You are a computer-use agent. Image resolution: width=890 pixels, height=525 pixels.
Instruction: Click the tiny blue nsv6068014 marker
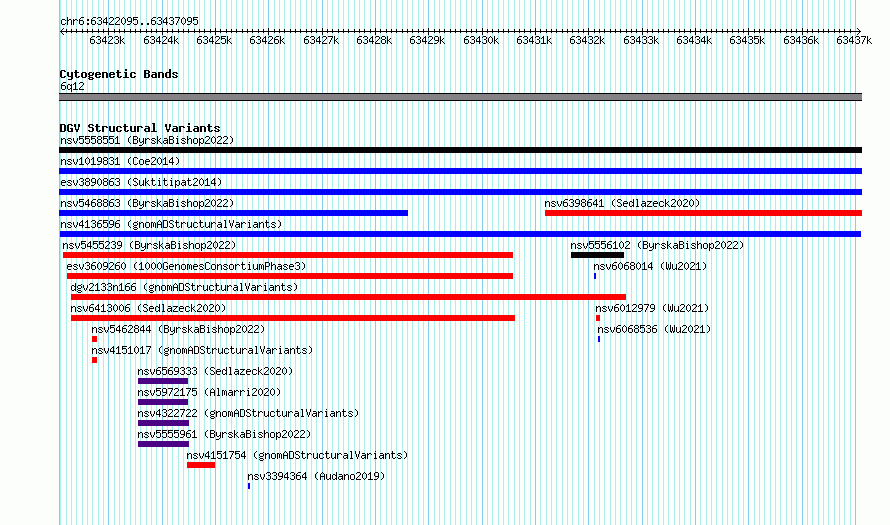[595, 276]
